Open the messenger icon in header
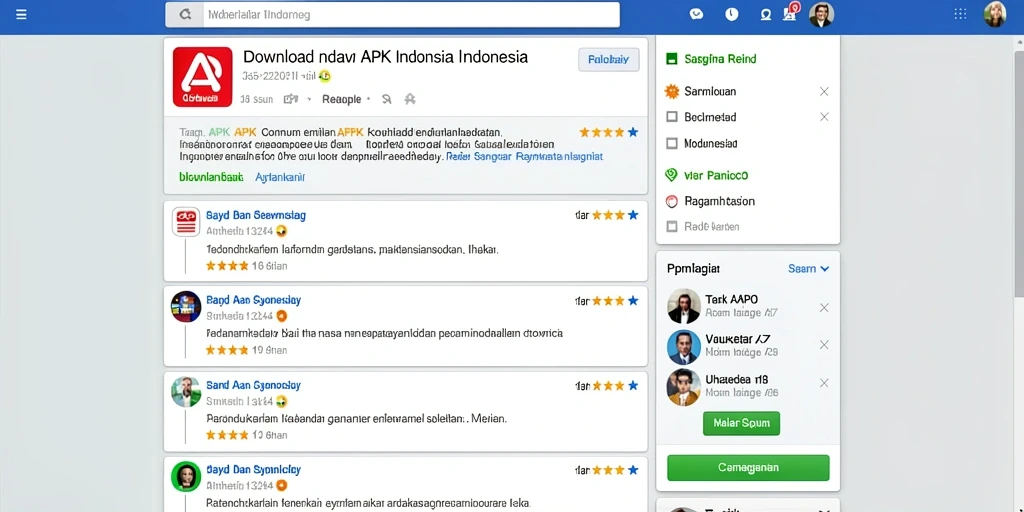 (x=696, y=14)
